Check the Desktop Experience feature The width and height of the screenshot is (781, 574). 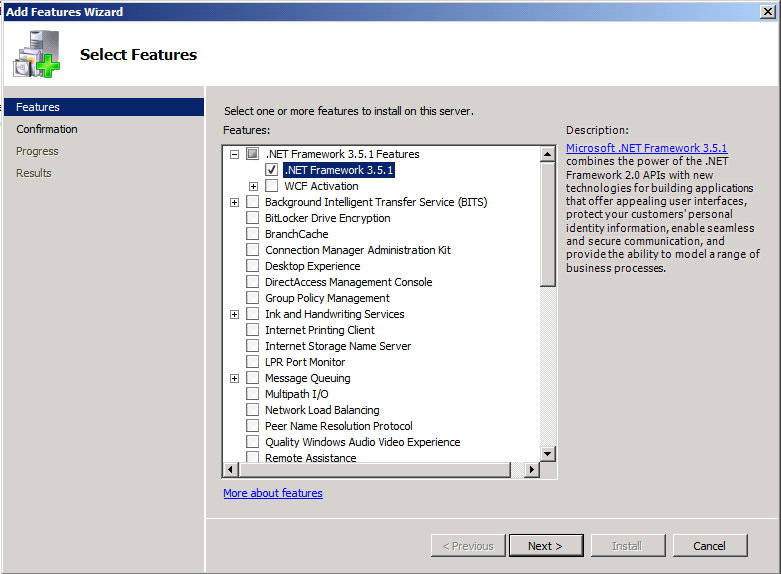tap(253, 266)
